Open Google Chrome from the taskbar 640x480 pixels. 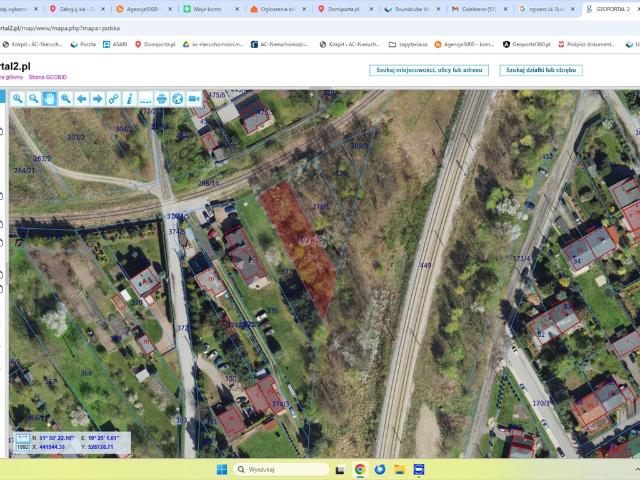(x=360, y=469)
